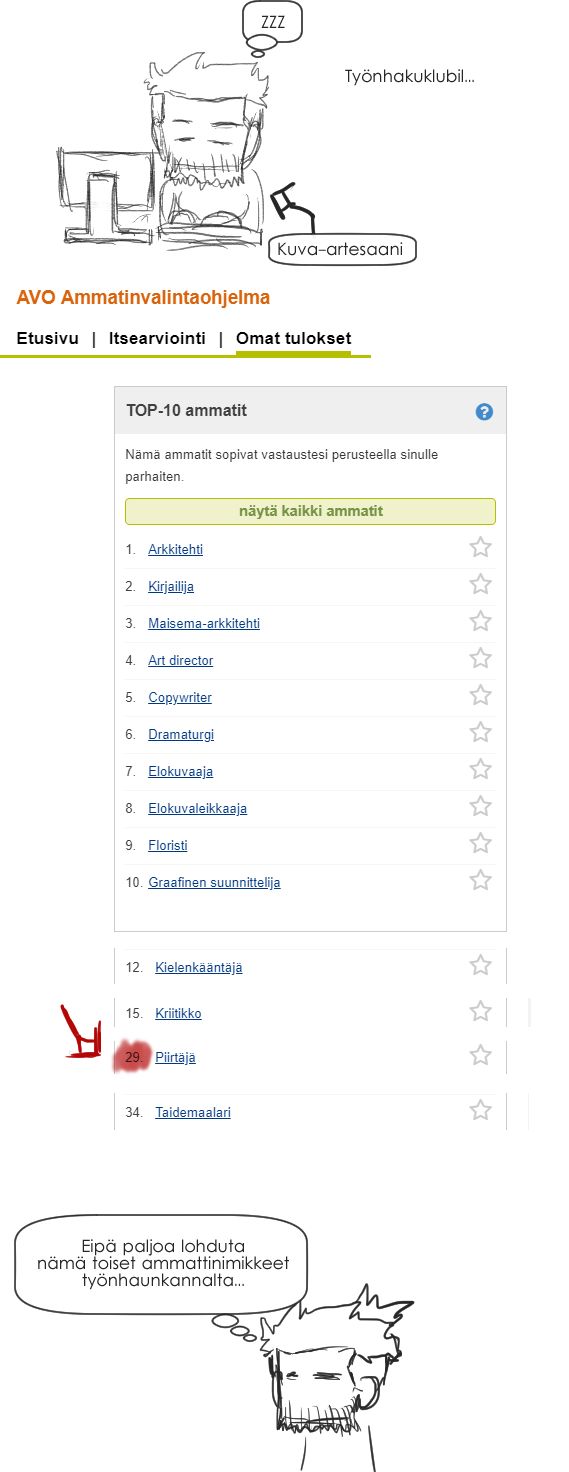Star the Kriitikko profession
Screen dimensions: 569x1472
point(481,1011)
